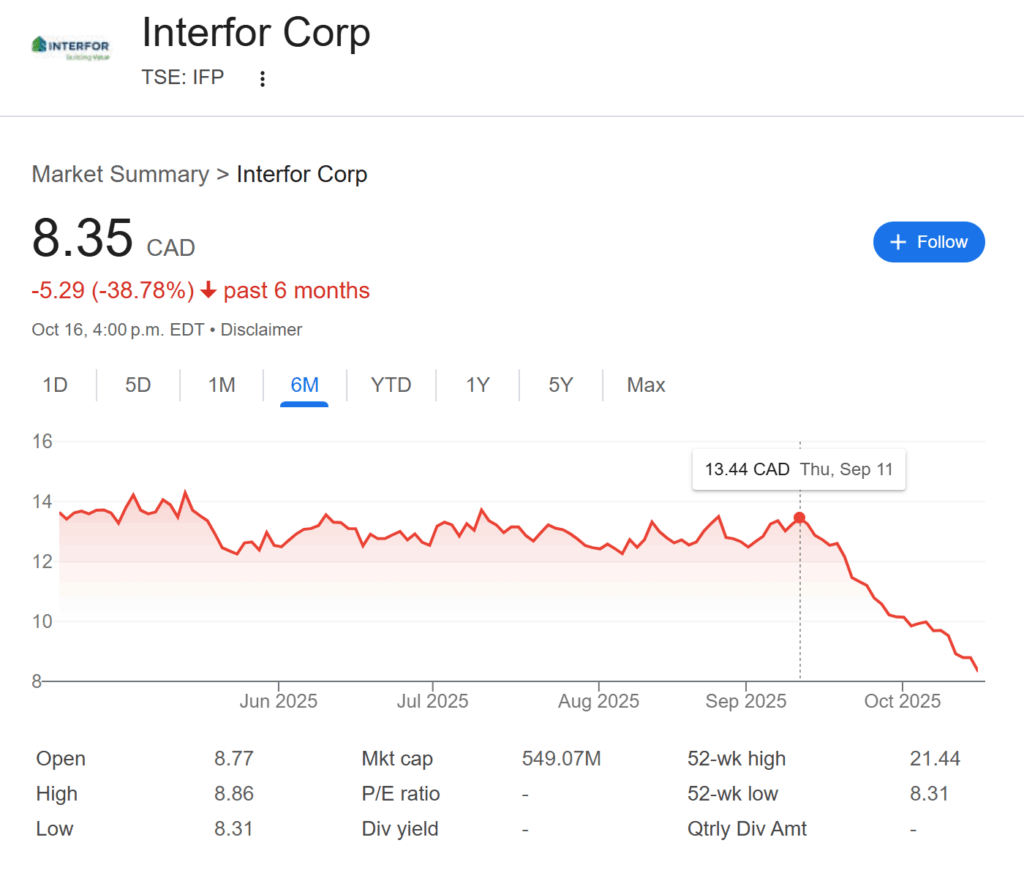Click the red down arrow change indicator
The height and width of the screenshot is (870, 1024).
(x=208, y=291)
